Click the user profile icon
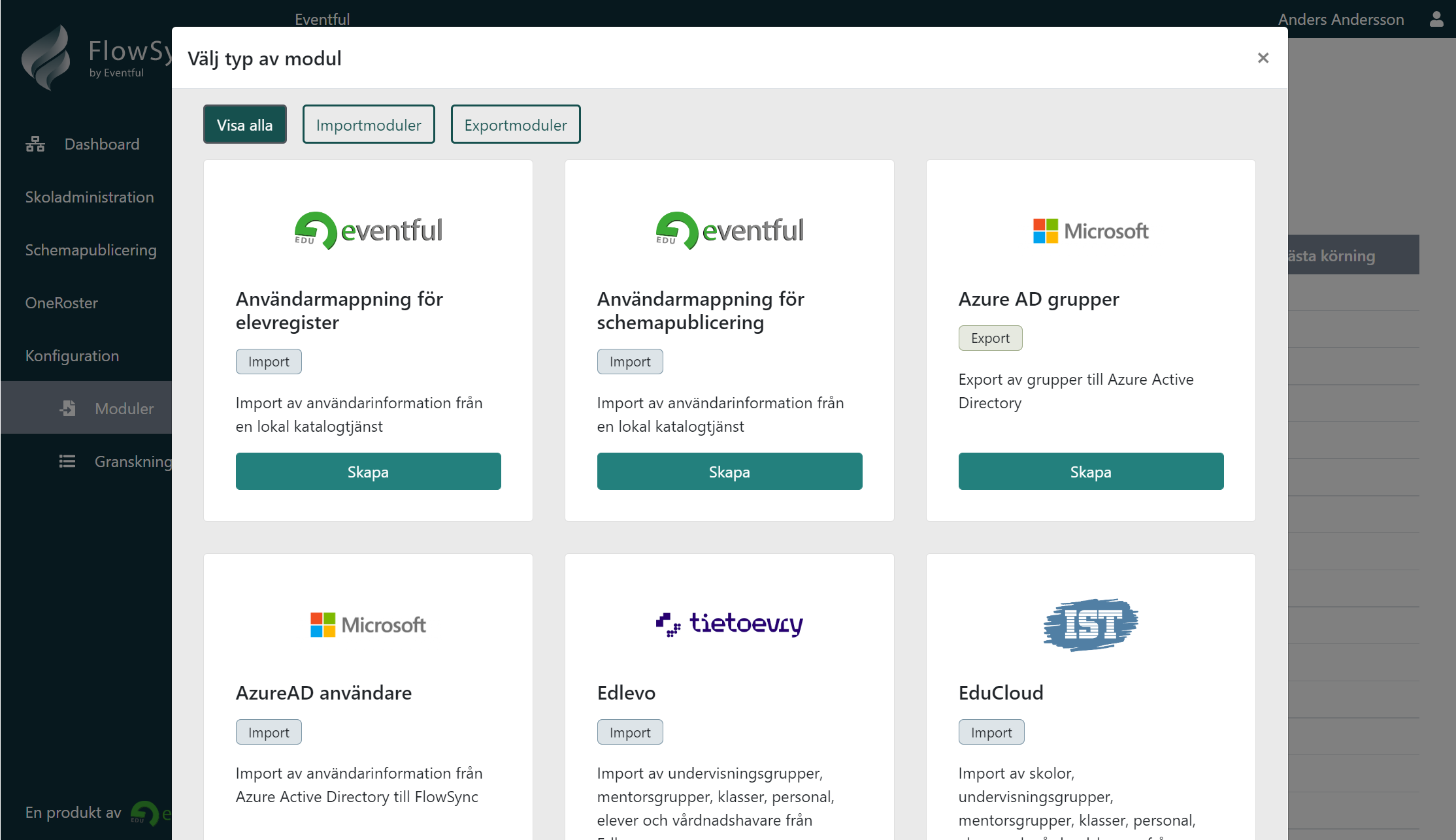The image size is (1456, 840). (x=1436, y=19)
